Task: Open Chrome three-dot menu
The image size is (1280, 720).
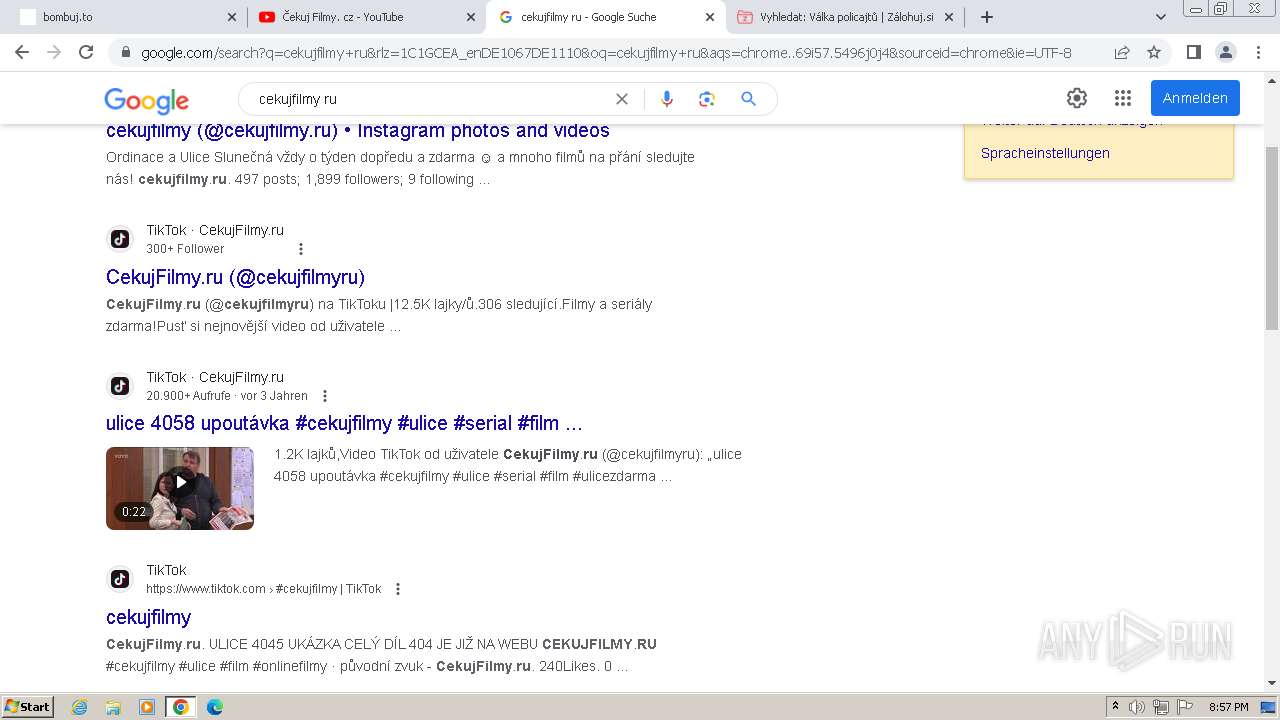Action: click(x=1258, y=52)
